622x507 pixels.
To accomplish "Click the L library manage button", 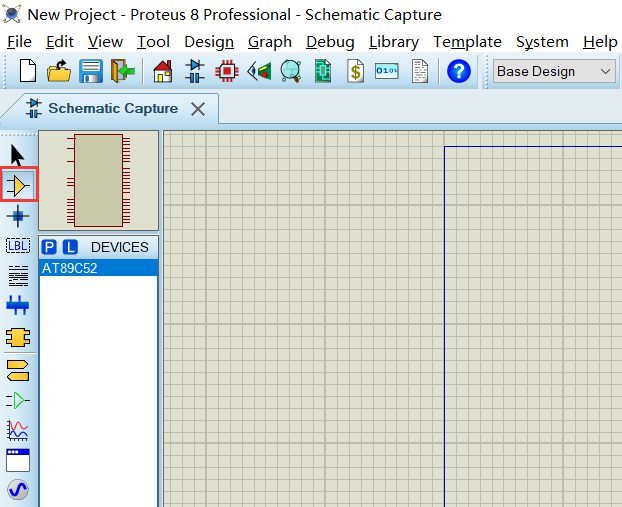I will coord(70,247).
